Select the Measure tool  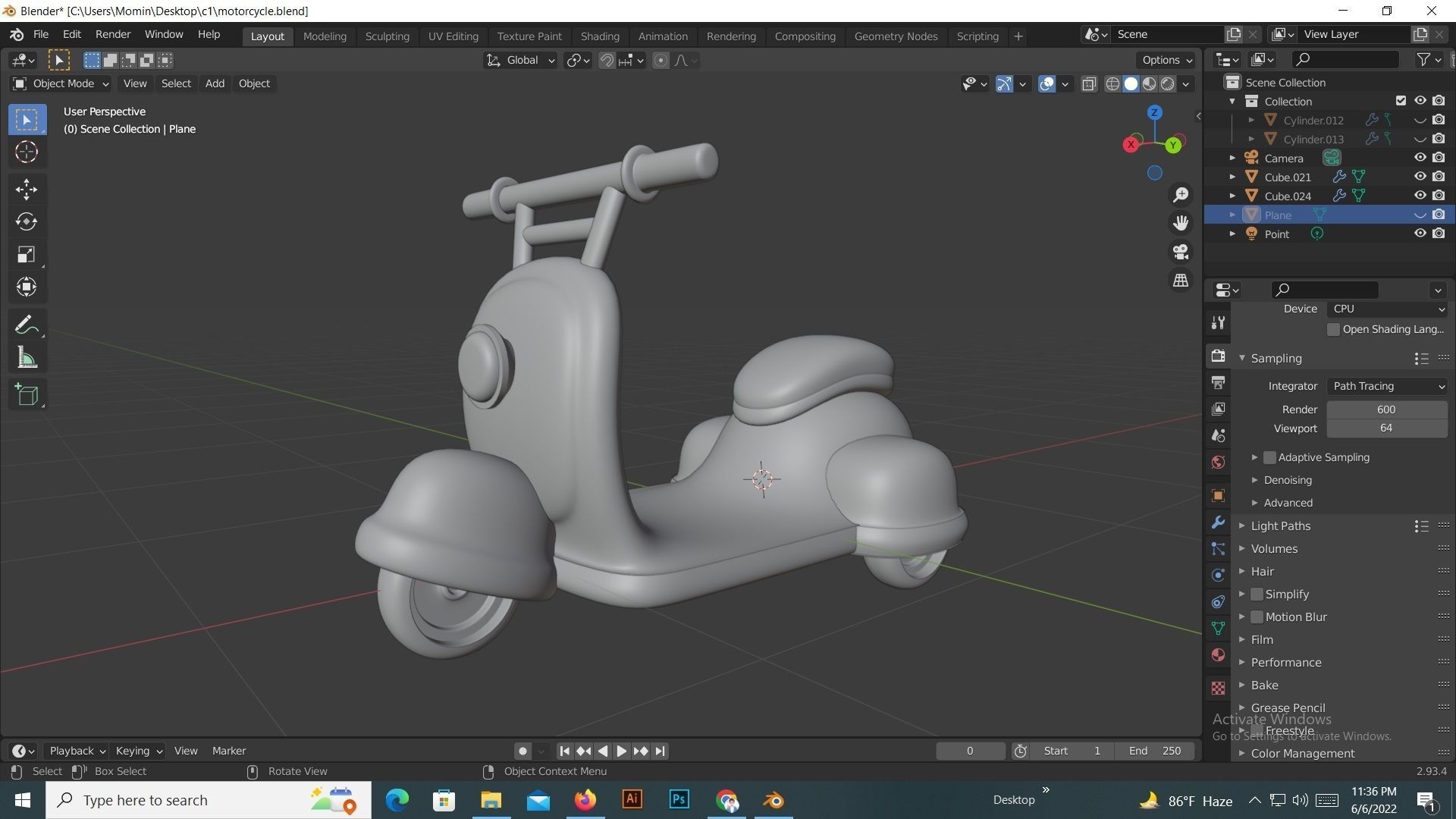(27, 358)
